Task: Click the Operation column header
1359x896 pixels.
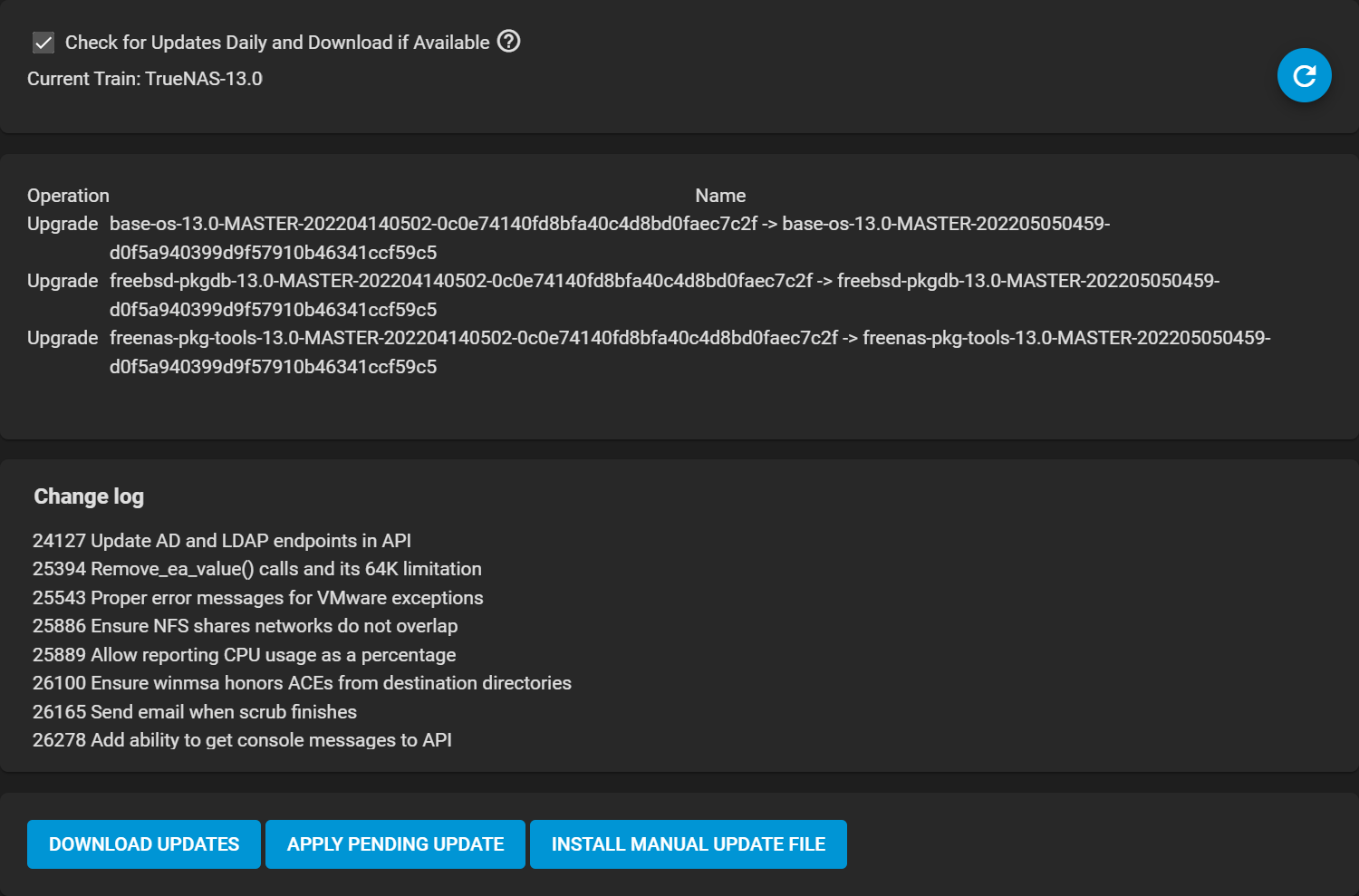Action: pos(68,196)
